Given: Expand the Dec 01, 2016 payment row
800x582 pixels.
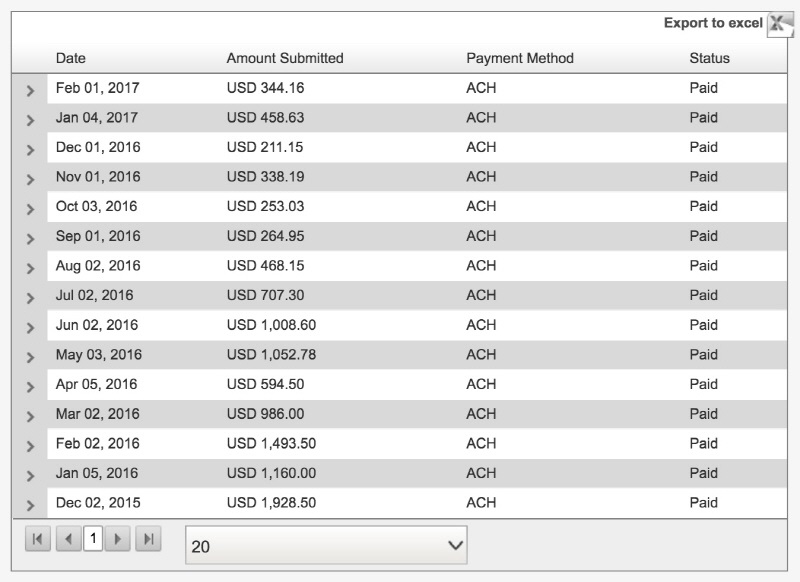Looking at the screenshot, I should coord(30,150).
